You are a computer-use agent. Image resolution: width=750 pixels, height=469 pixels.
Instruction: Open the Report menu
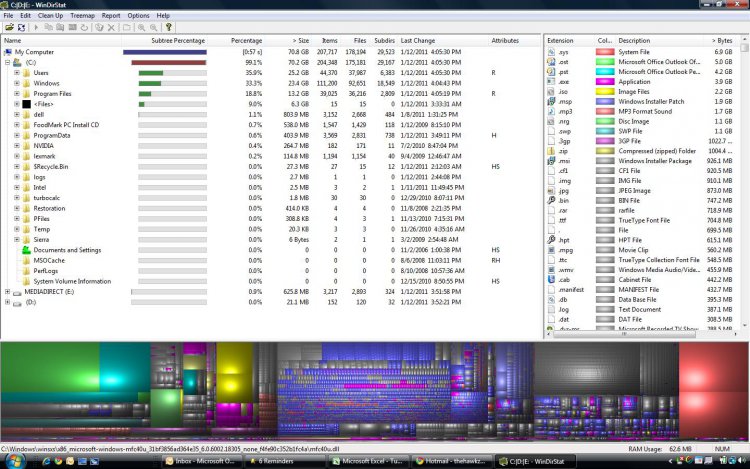[111, 16]
